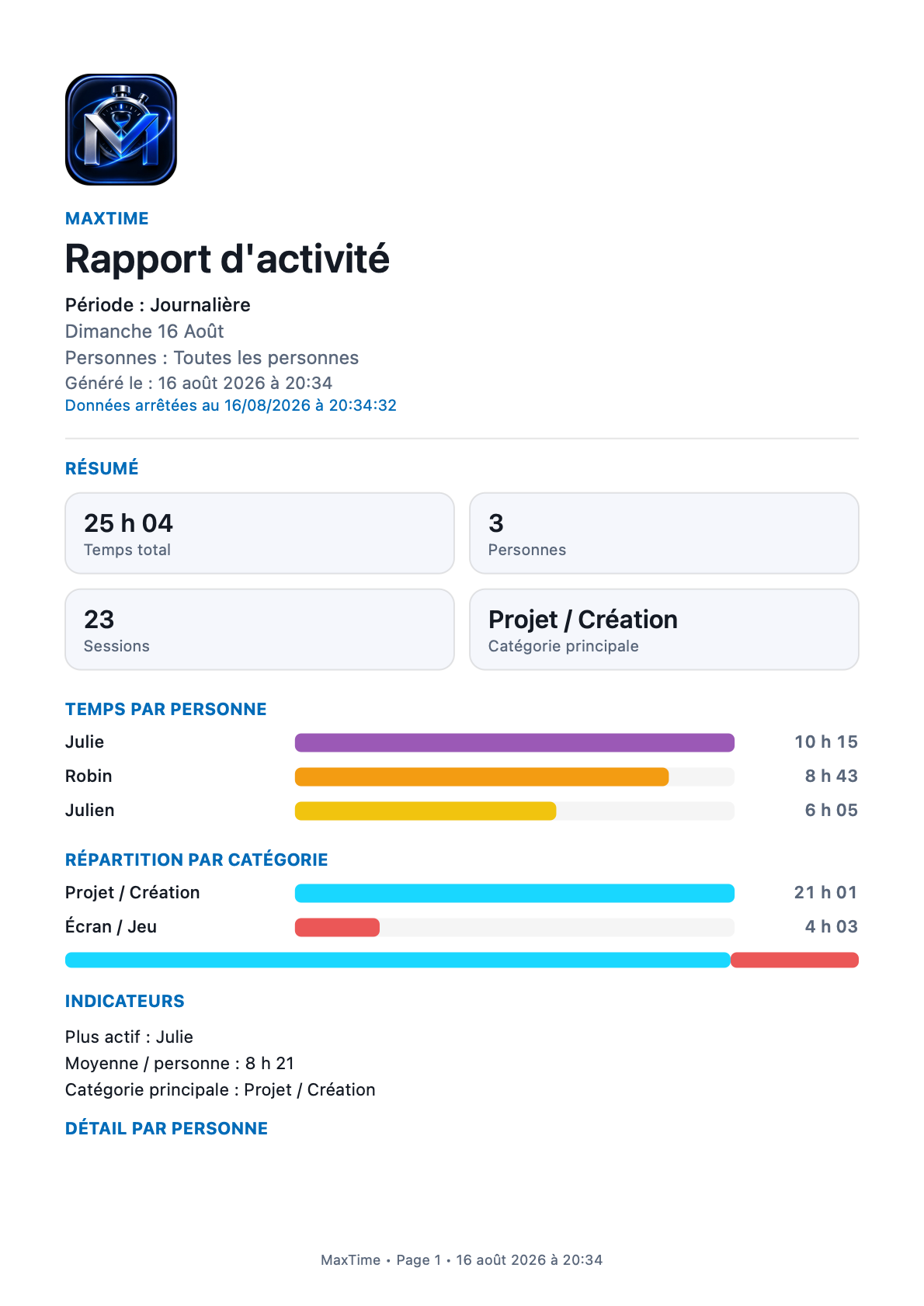Click the "Rapport d'activité" title
The image size is (924, 1306).
point(228,259)
